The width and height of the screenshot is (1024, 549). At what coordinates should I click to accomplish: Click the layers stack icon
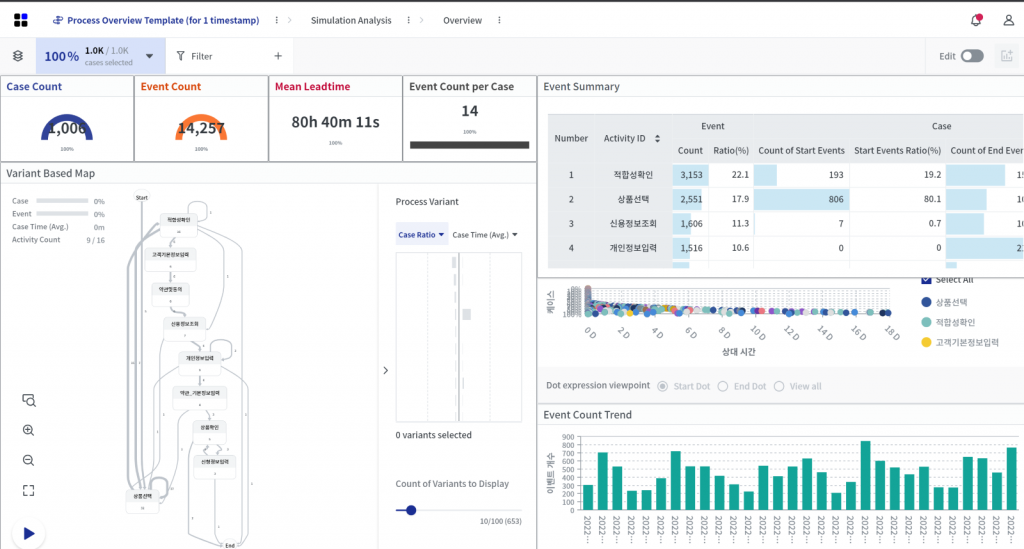coord(18,57)
